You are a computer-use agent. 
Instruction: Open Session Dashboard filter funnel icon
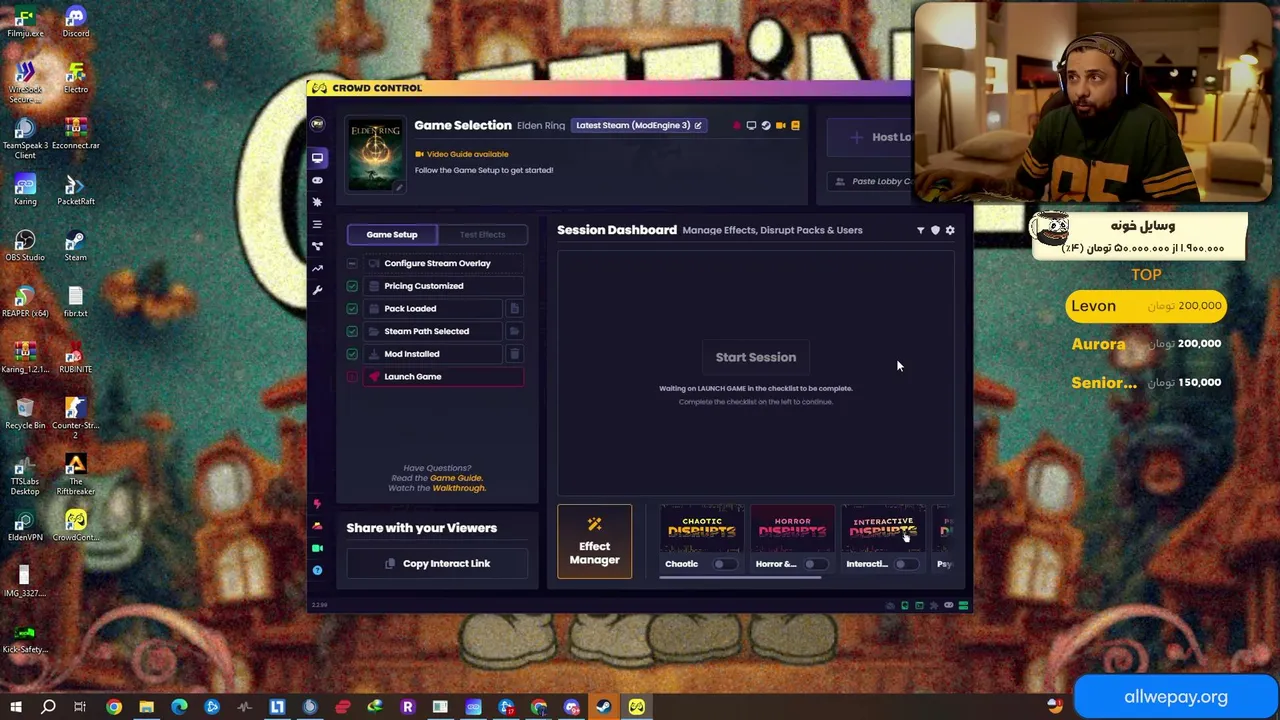click(920, 230)
